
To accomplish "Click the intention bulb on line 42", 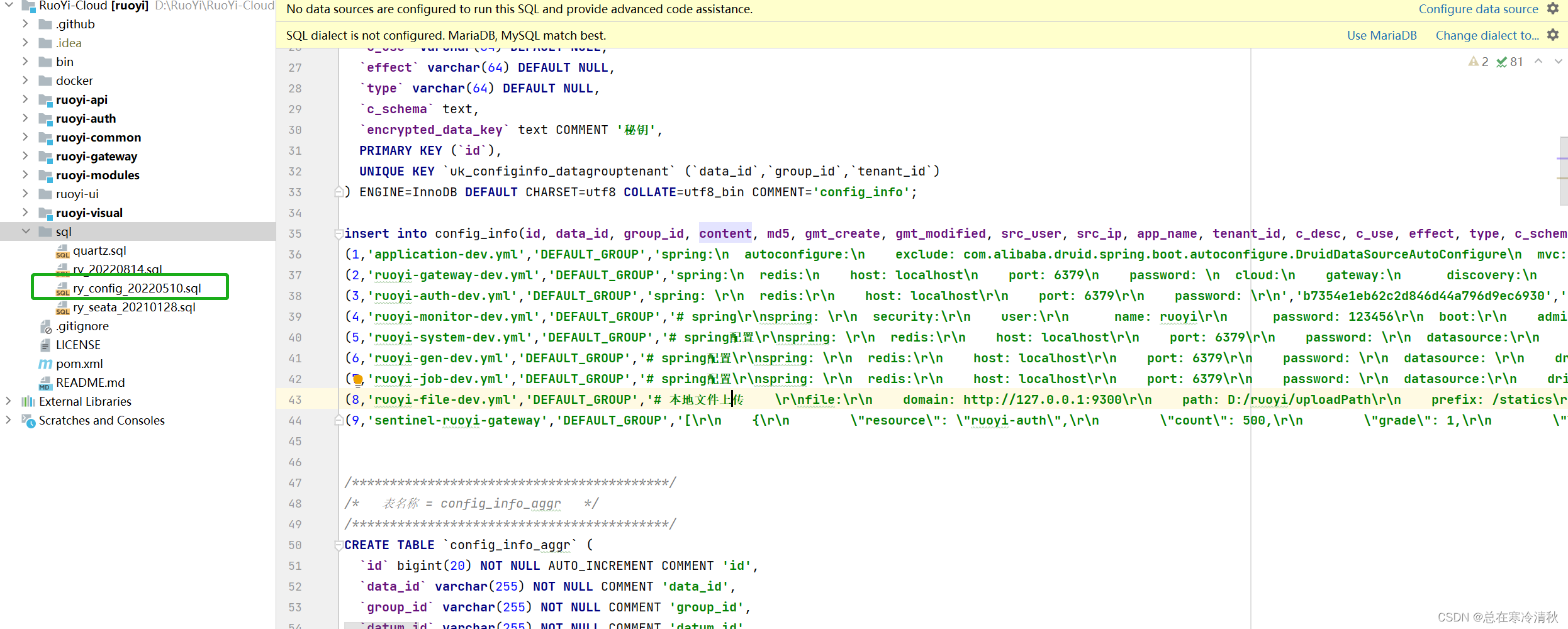I will [357, 379].
